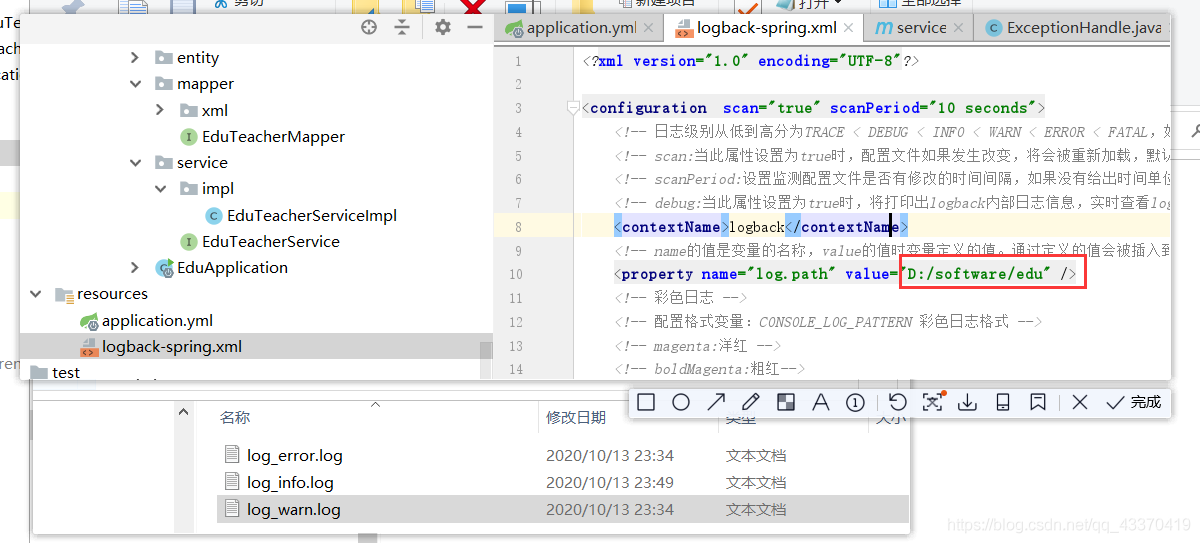Click the log_warn.log file icon
This screenshot has width=1200, height=543.
click(x=232, y=509)
